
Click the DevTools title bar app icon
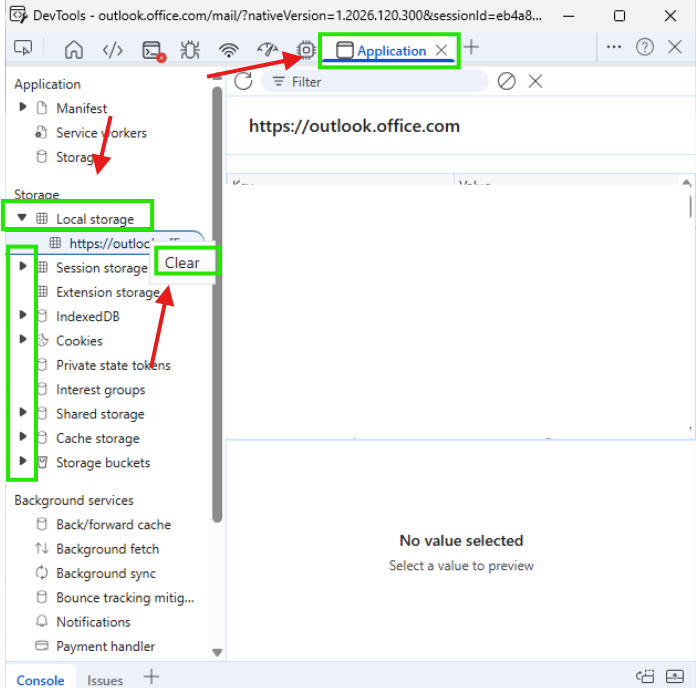point(19,15)
